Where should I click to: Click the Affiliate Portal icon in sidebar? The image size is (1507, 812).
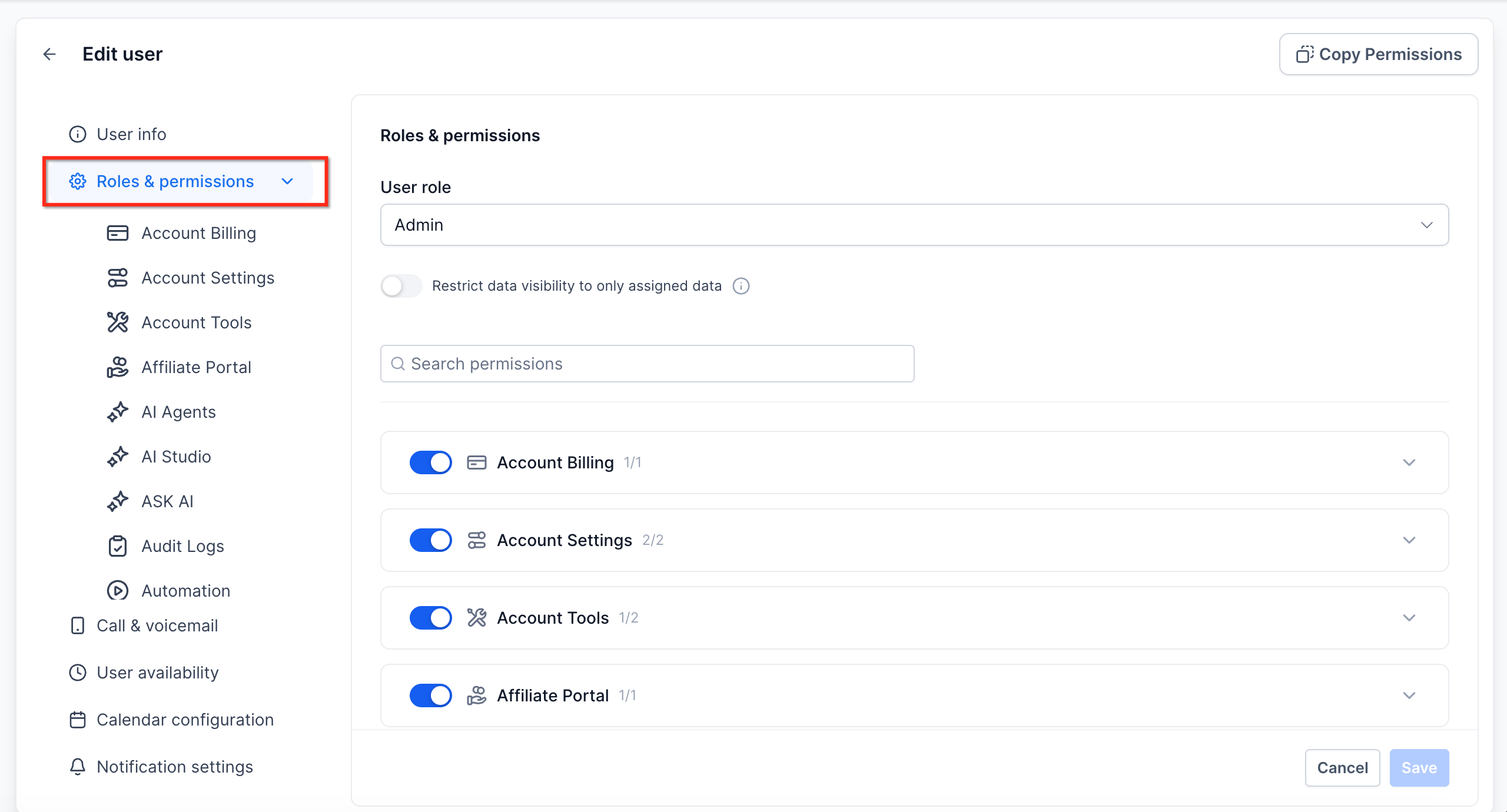118,367
